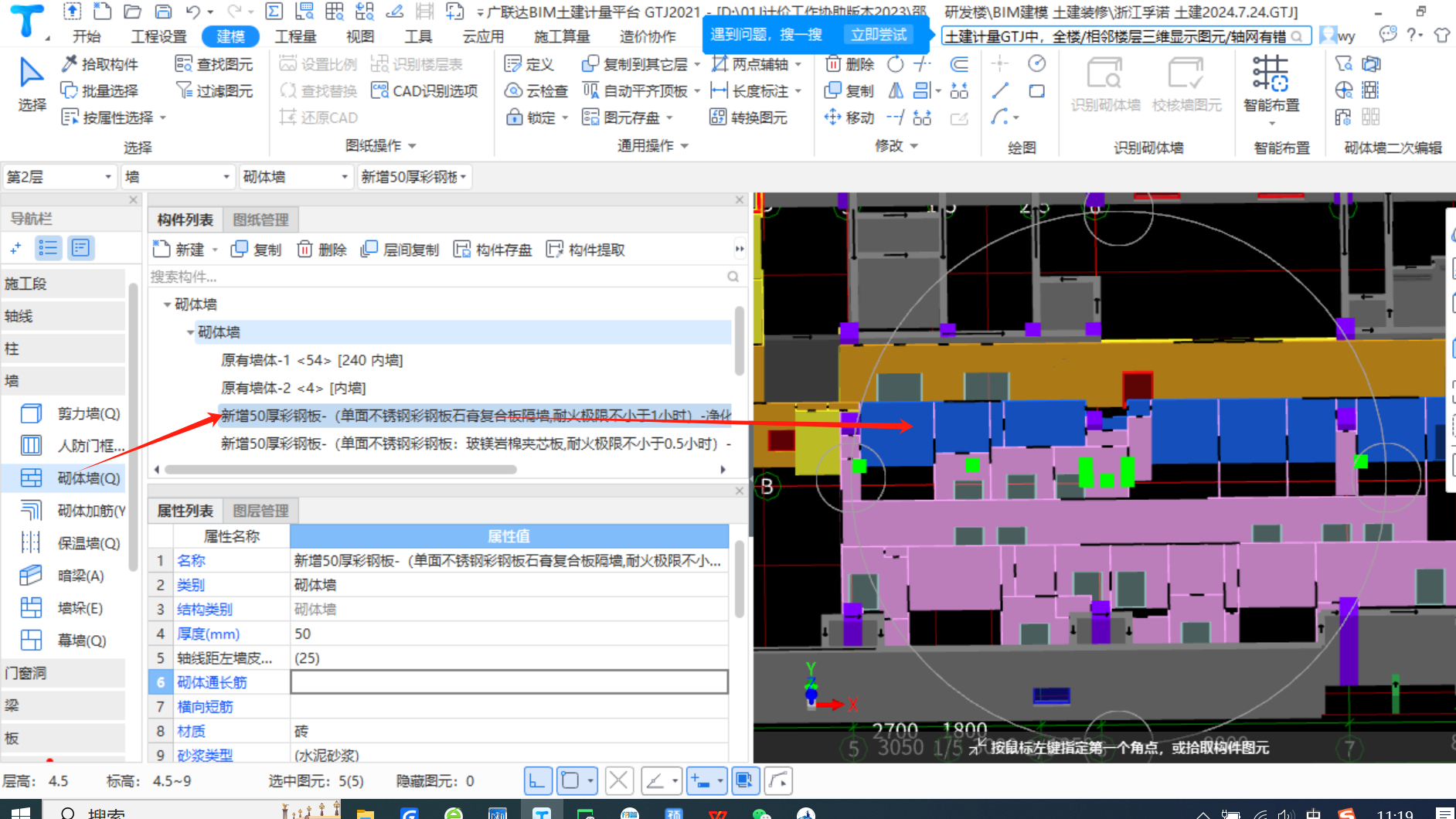
Task: Click 过滤图元 tool
Action: click(214, 90)
